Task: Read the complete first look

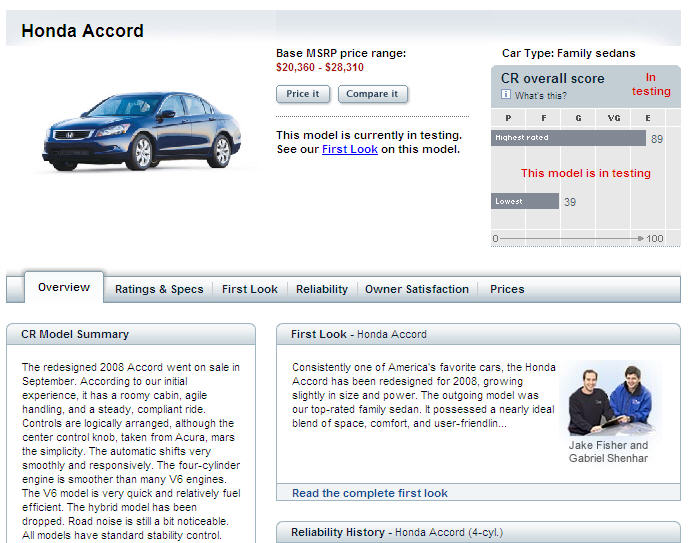Action: coord(370,493)
